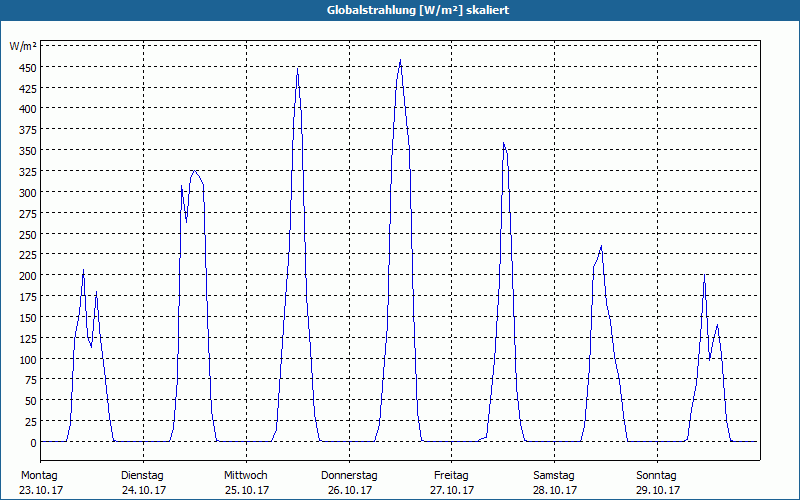Click Sunday's peak near 200

point(705,276)
